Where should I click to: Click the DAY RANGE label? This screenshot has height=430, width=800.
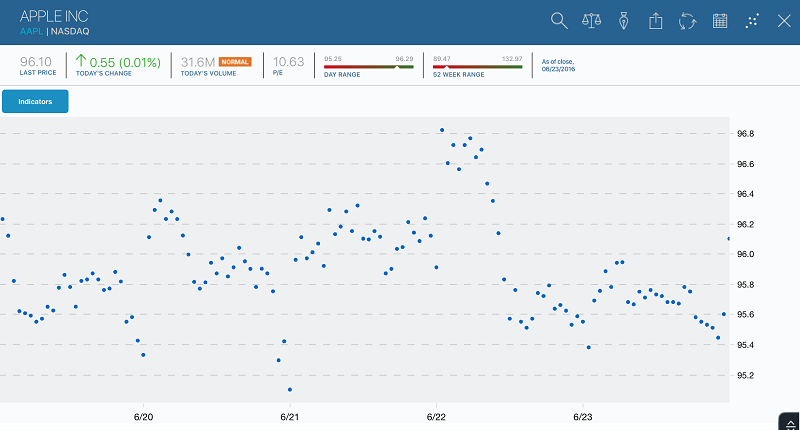click(342, 74)
